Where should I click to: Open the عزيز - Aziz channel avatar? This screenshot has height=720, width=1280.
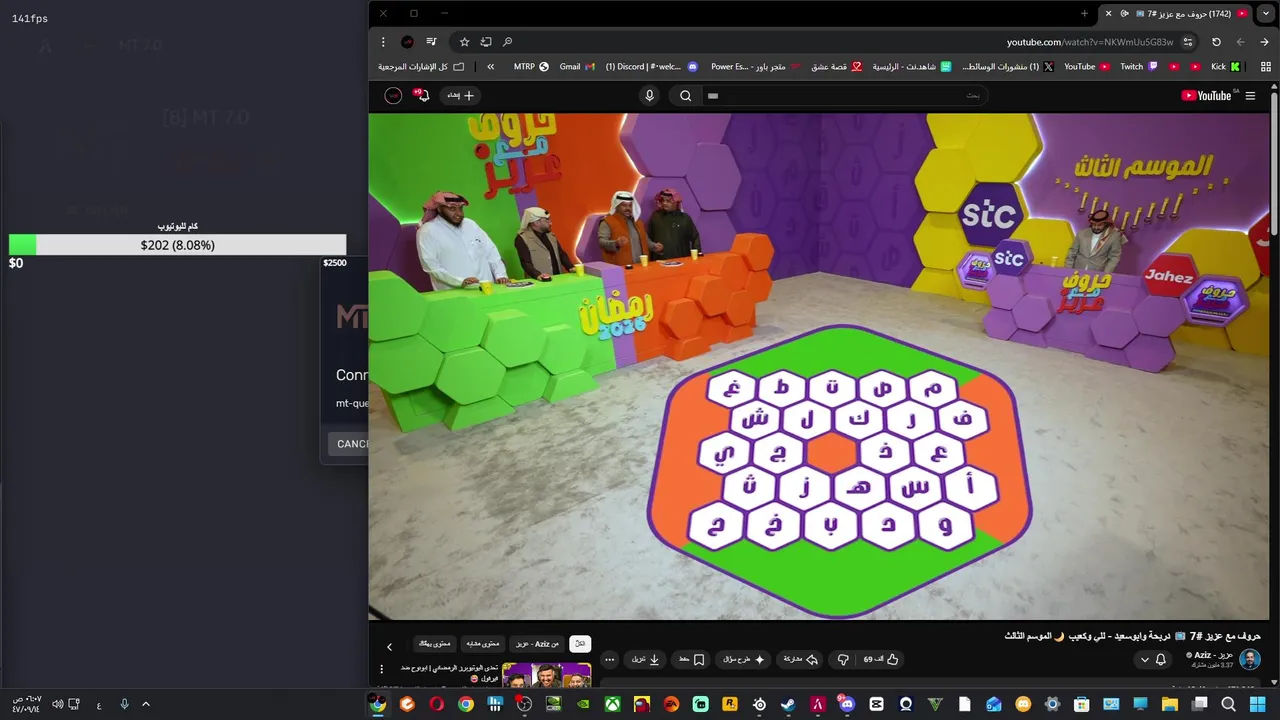pyautogui.click(x=1250, y=659)
